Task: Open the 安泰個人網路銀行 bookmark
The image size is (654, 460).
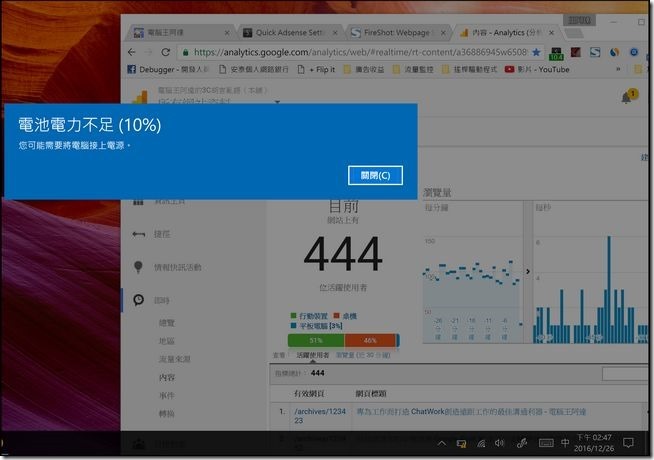Action: pos(254,69)
